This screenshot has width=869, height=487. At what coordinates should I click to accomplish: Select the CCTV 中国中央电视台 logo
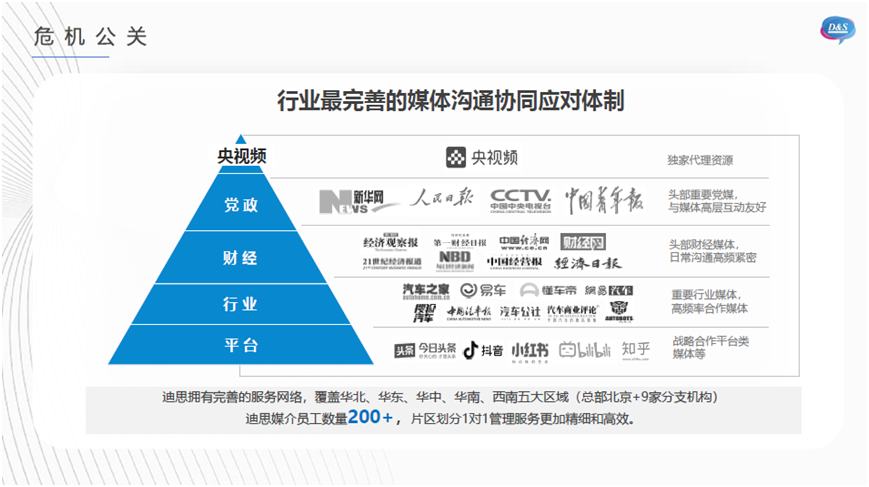[520, 199]
